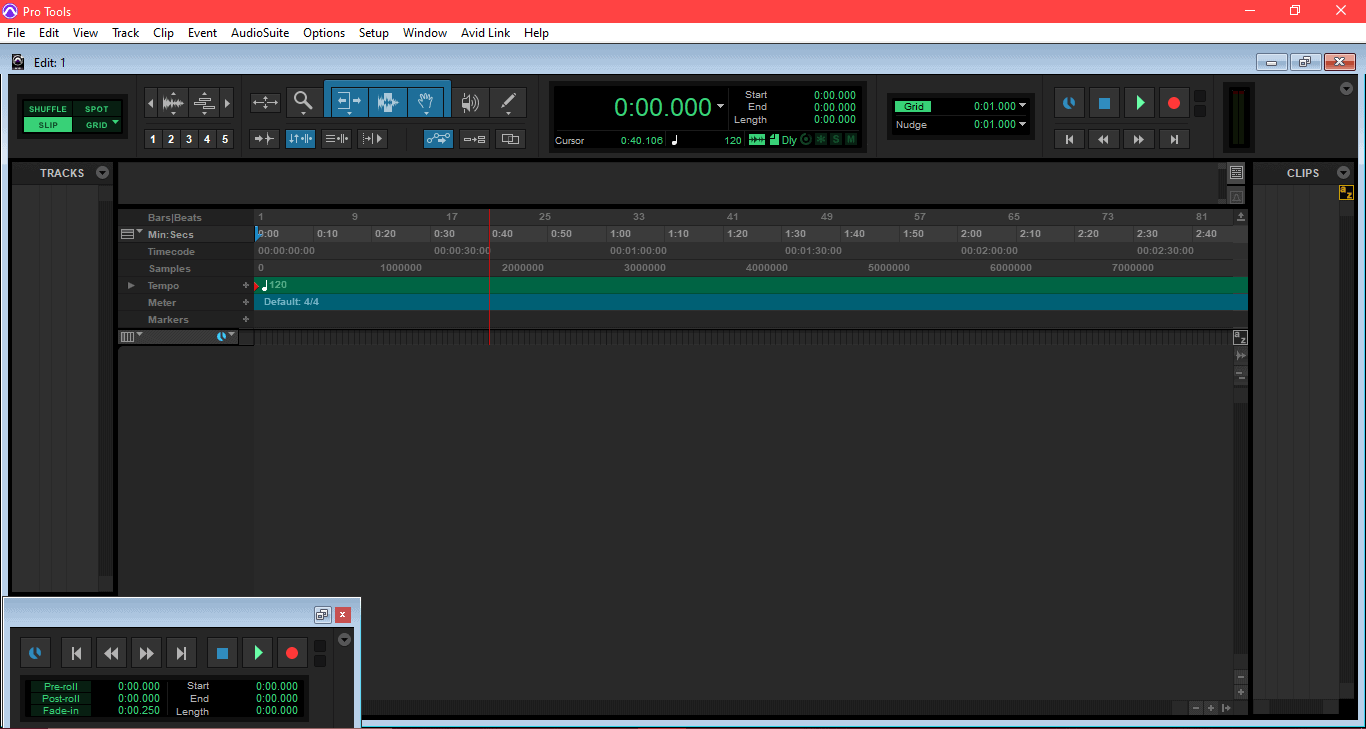The height and width of the screenshot is (729, 1366).
Task: Select the Scrubber speaker tool
Action: click(469, 101)
